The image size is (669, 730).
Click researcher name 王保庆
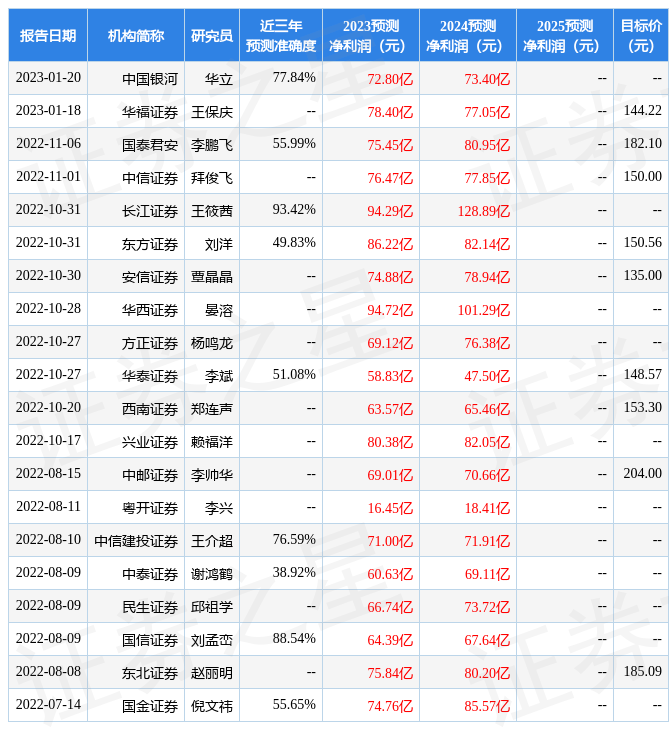(212, 112)
